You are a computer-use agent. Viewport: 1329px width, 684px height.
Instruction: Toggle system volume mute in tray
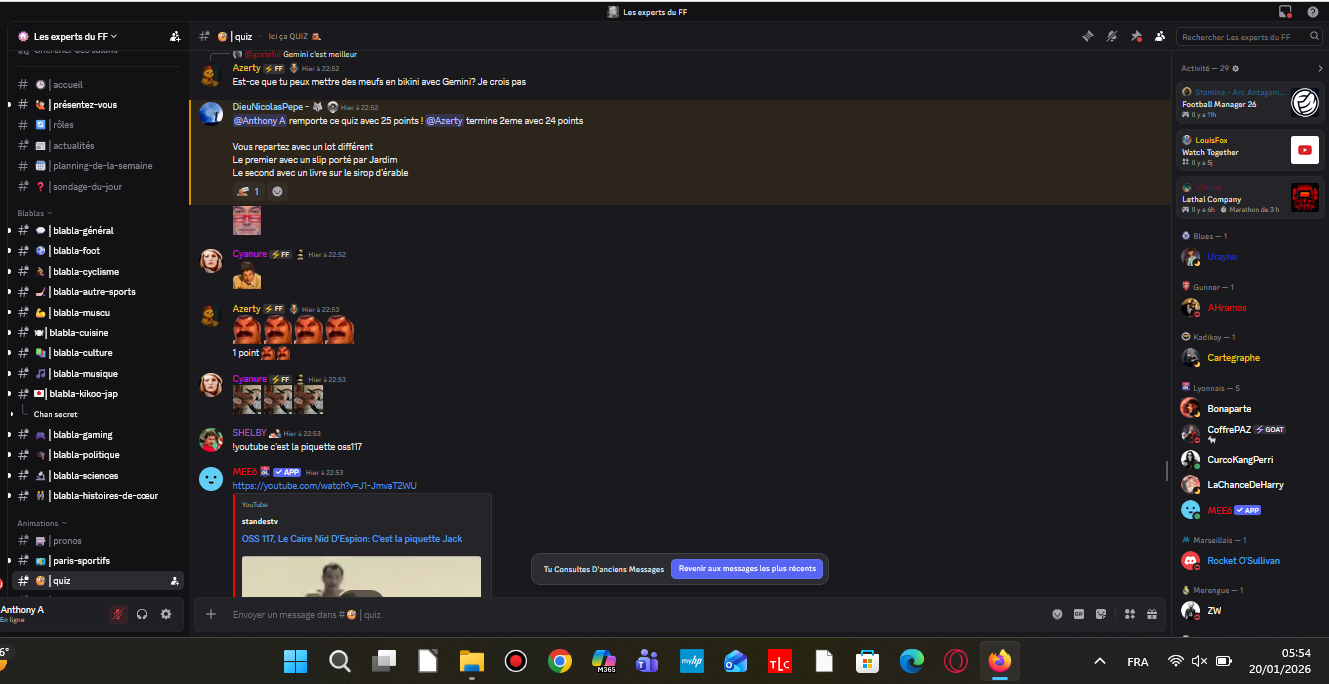tap(1200, 661)
